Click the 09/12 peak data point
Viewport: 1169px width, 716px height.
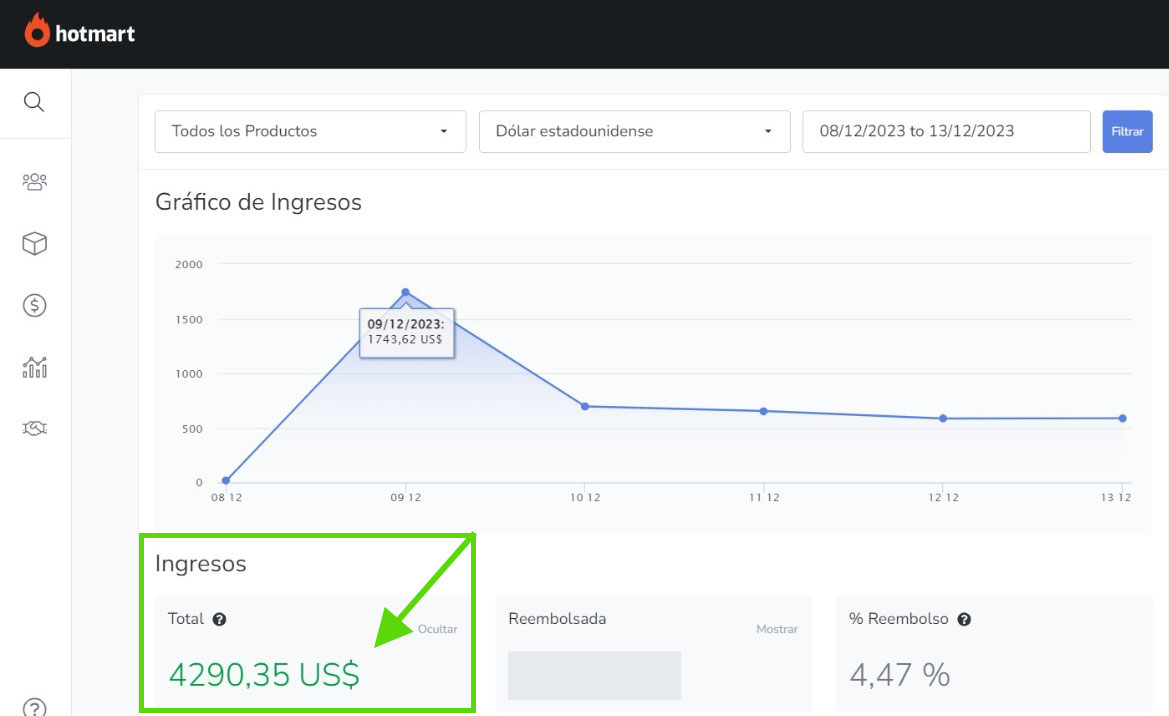[x=405, y=292]
